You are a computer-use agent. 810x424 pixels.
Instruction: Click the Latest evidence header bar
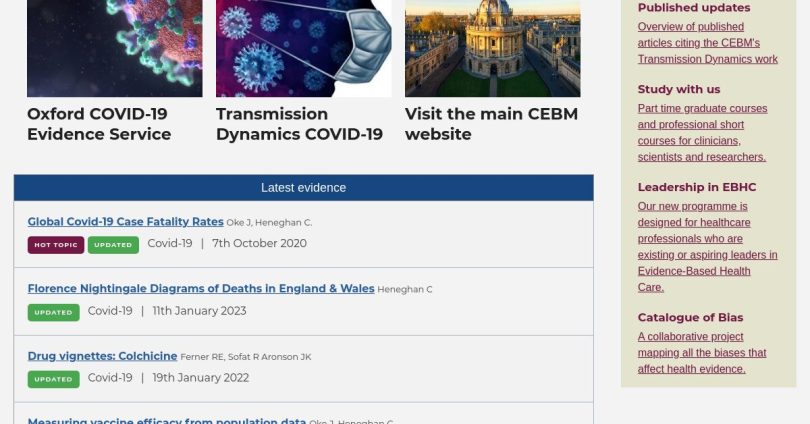tap(303, 188)
